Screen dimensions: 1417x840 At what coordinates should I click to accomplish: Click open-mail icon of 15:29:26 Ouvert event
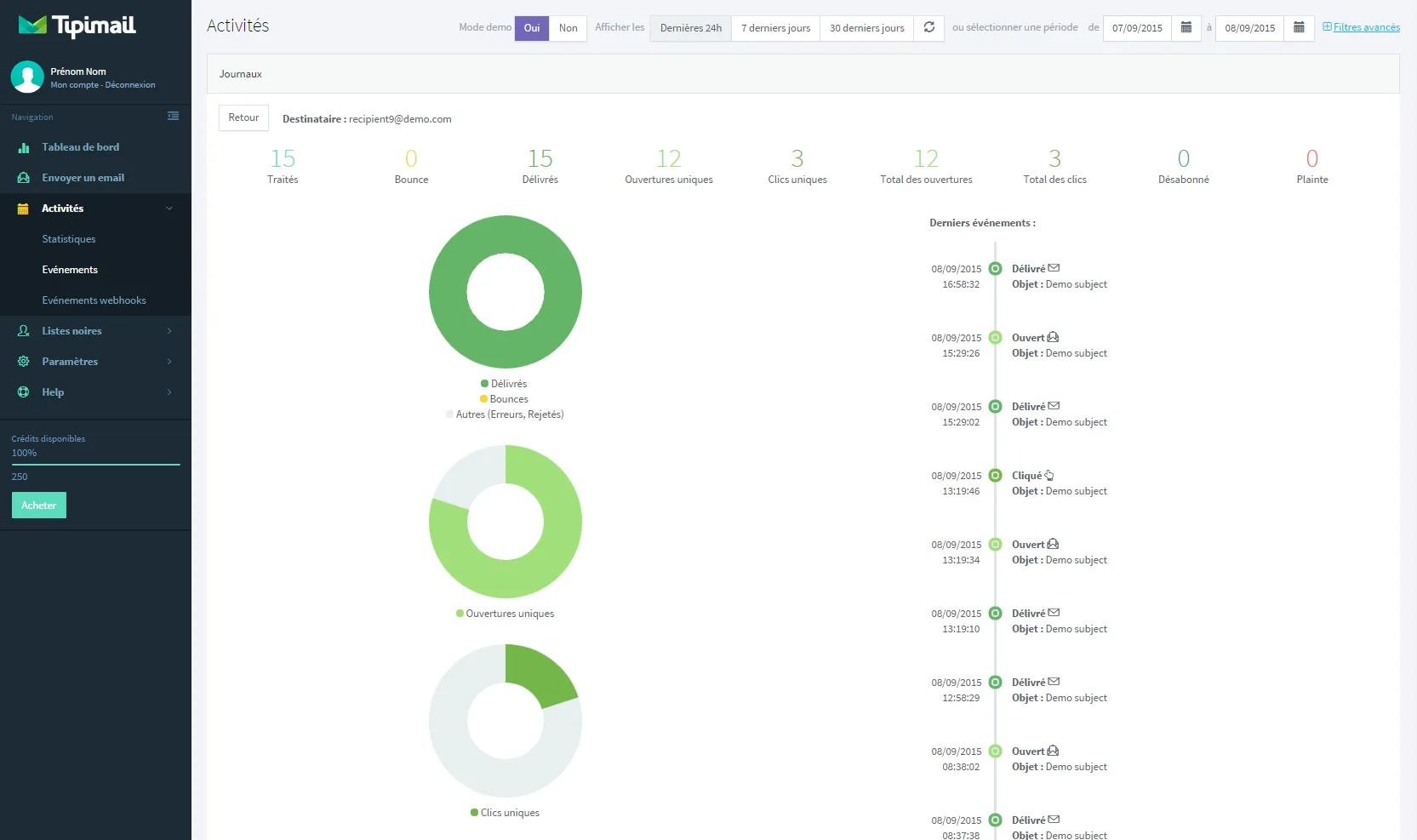tap(1053, 337)
